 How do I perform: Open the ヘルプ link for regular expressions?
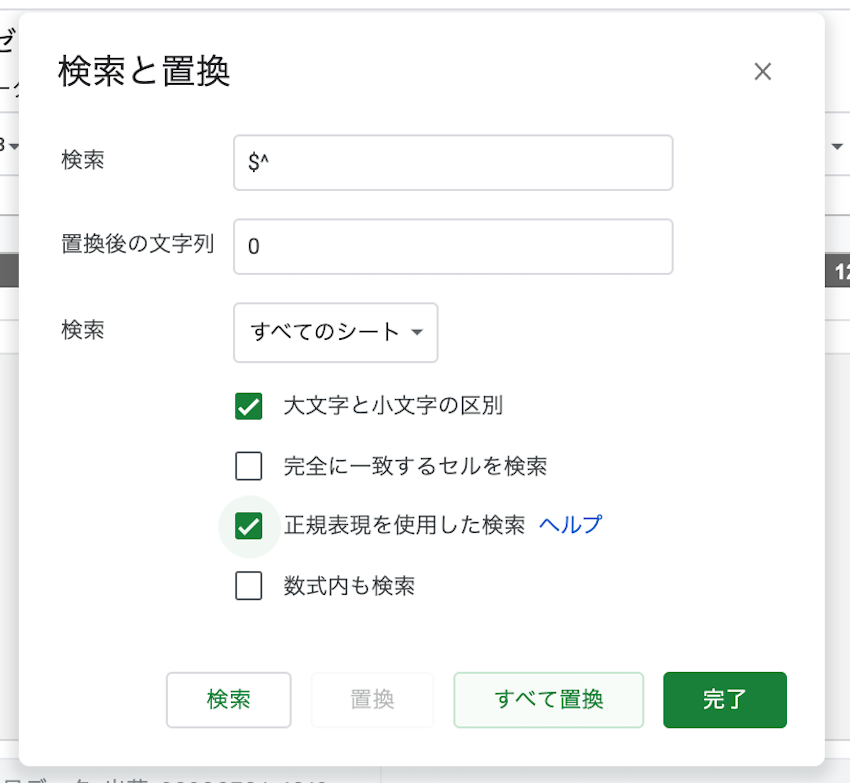coord(570,525)
